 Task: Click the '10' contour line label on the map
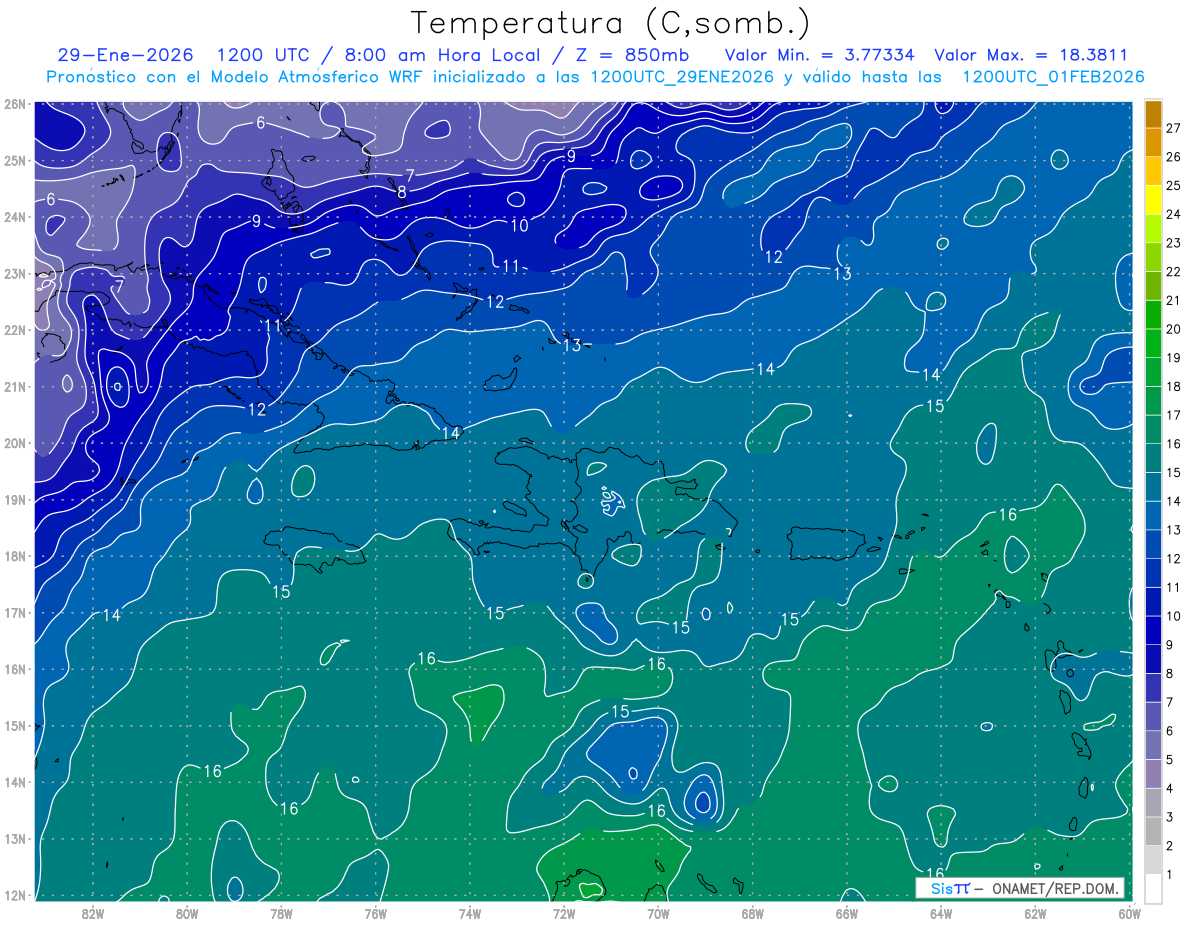point(520,226)
